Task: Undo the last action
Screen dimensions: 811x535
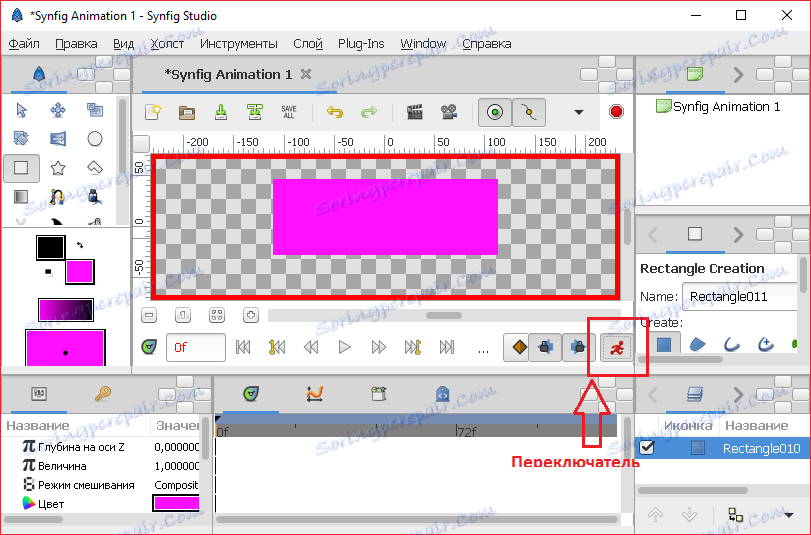Action: (x=335, y=112)
